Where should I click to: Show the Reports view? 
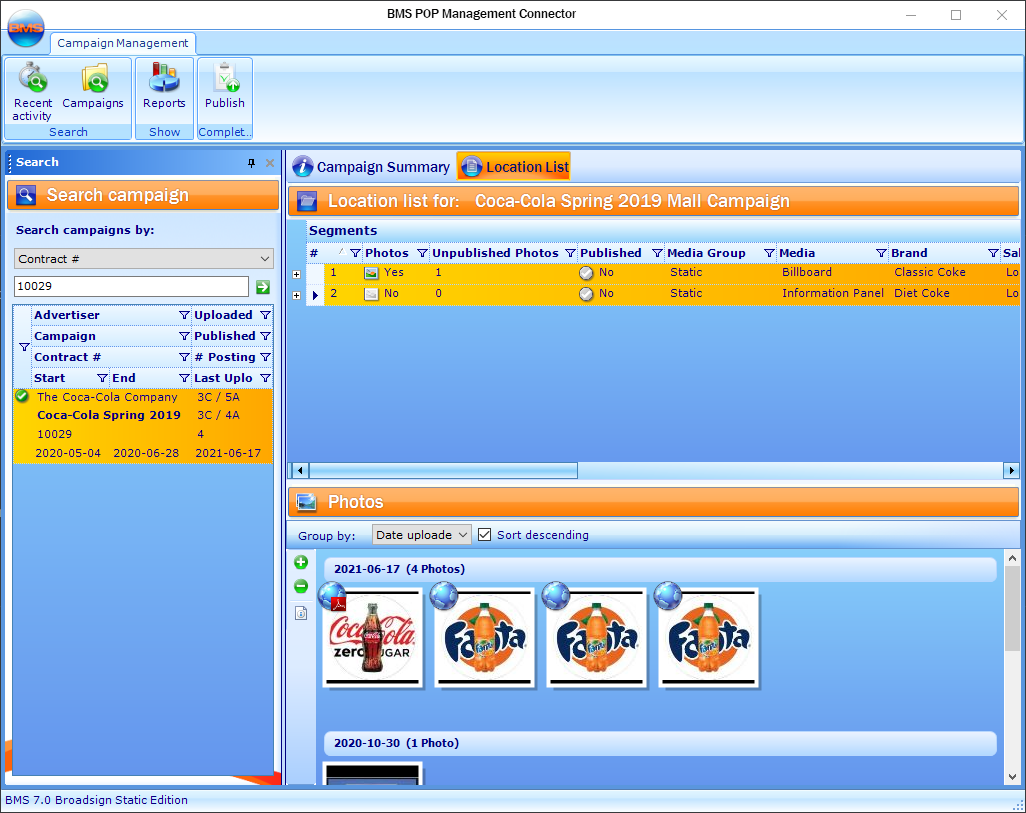click(x=164, y=86)
